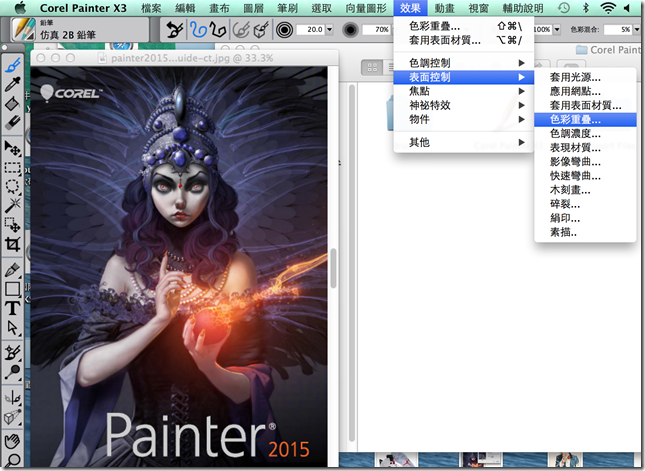This screenshot has height=471, width=645.
Task: Open the 輔助說明 menu
Action: 523,8
